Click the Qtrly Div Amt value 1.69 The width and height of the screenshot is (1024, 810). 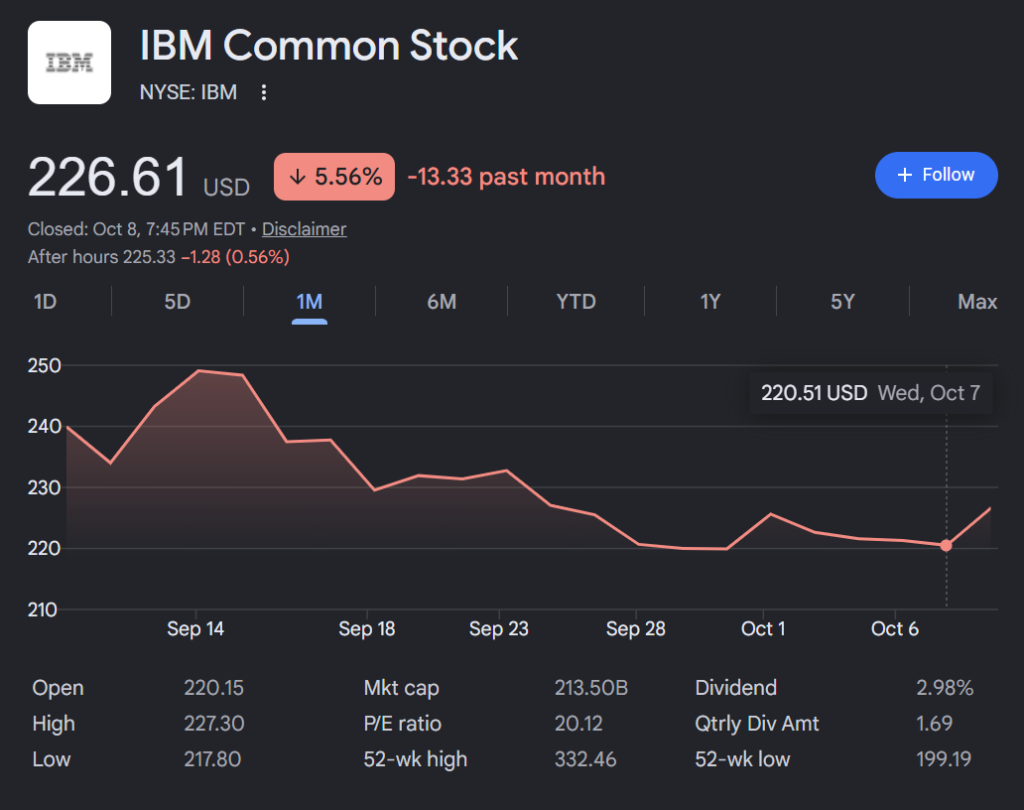(934, 724)
